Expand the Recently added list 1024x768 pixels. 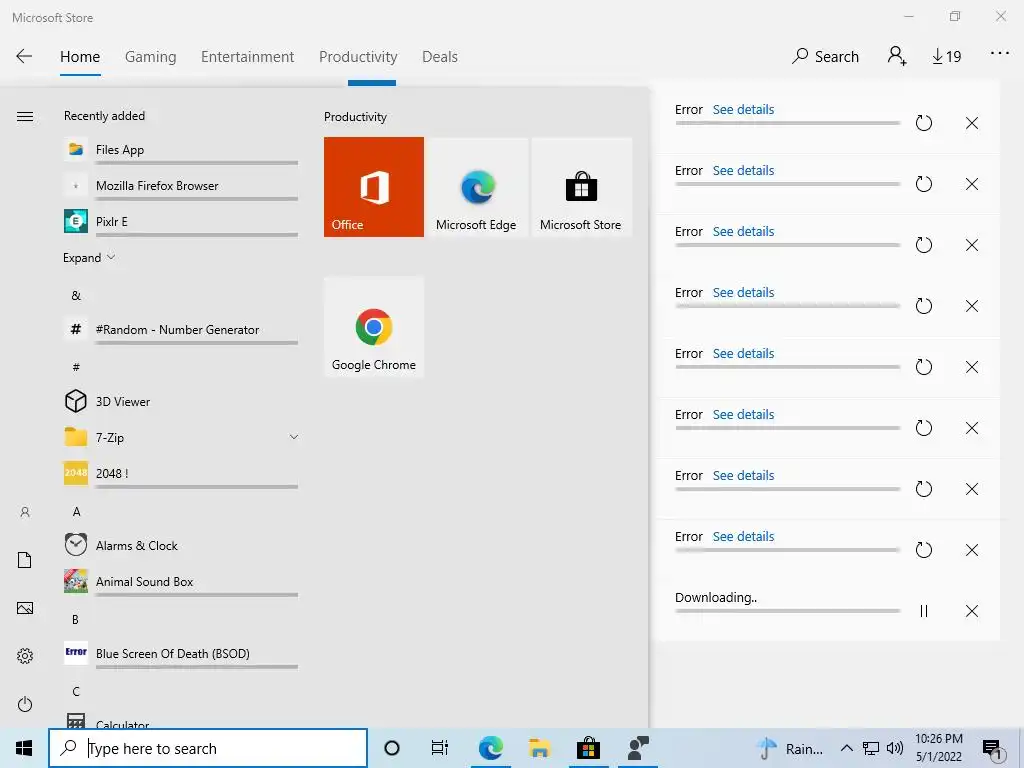tap(89, 258)
